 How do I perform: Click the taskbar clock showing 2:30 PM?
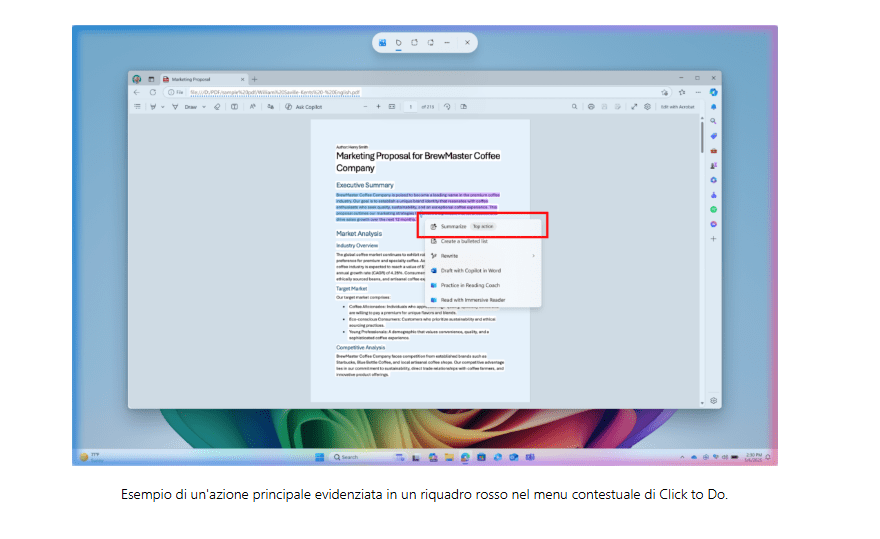point(753,457)
